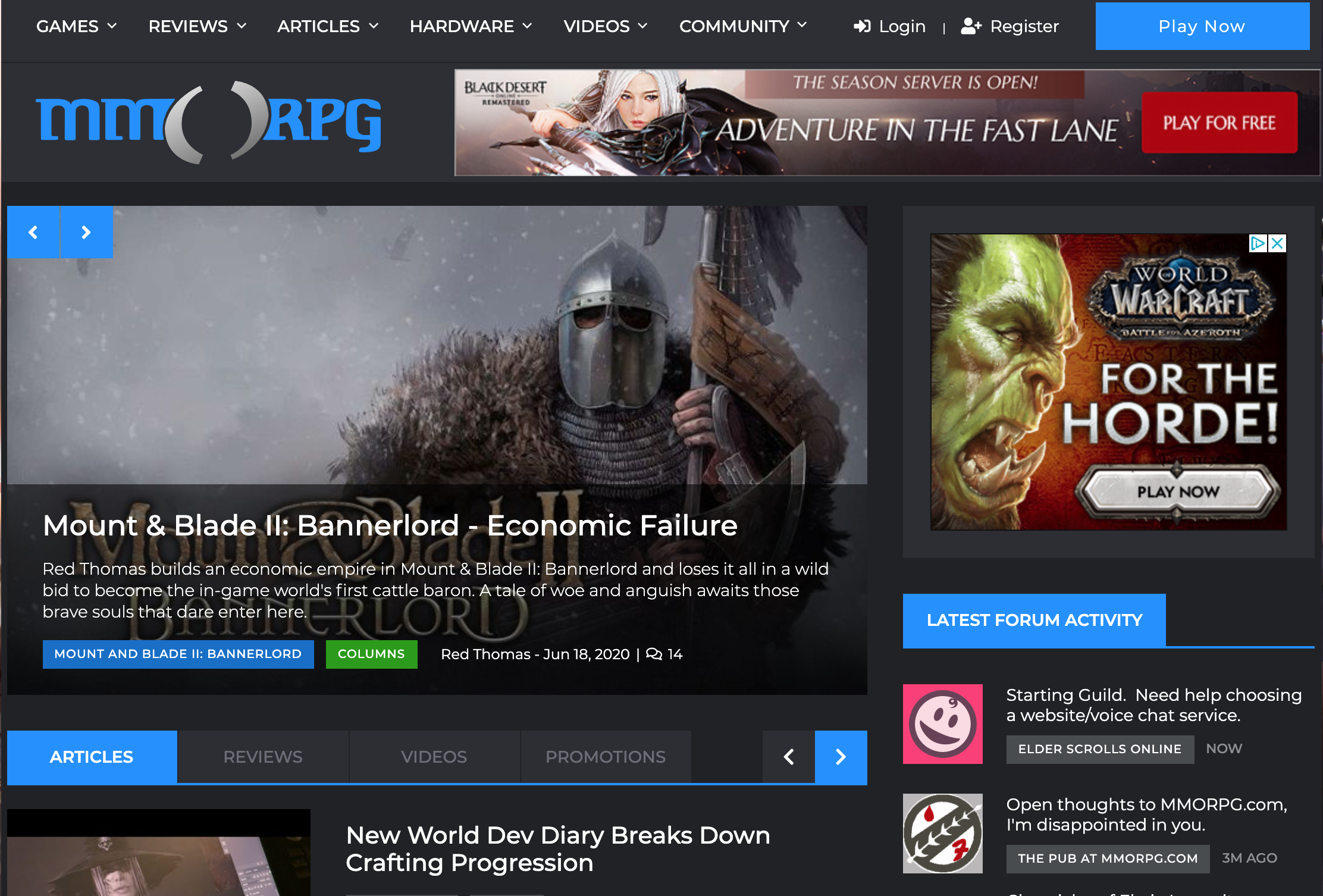
Task: Click PLAY NOW on Warcraft ad
Action: coord(1178,492)
